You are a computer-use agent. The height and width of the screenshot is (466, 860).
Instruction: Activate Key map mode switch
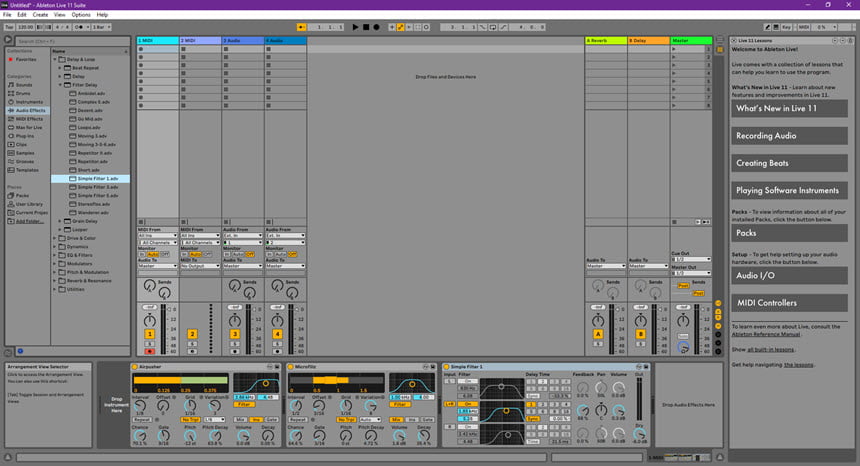787,27
